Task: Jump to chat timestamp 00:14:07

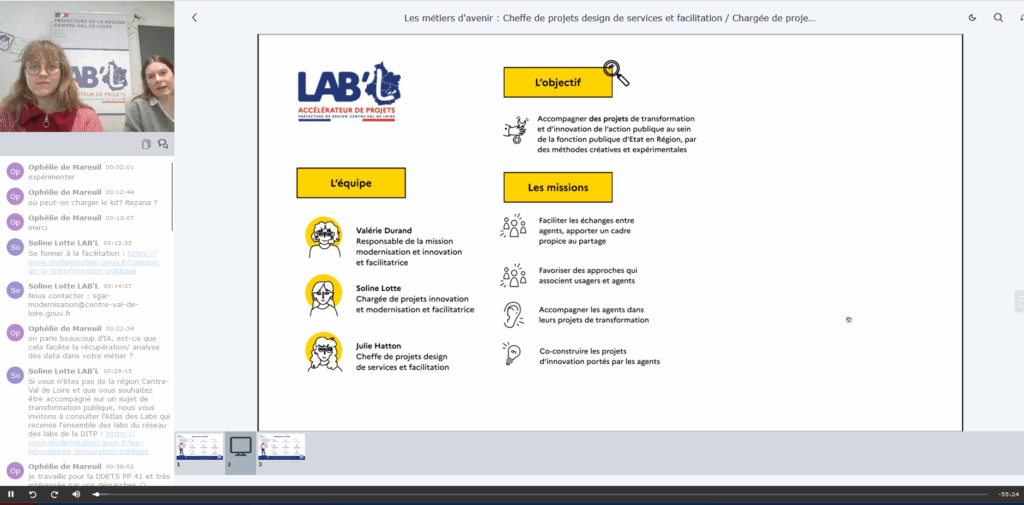Action: 118,286
